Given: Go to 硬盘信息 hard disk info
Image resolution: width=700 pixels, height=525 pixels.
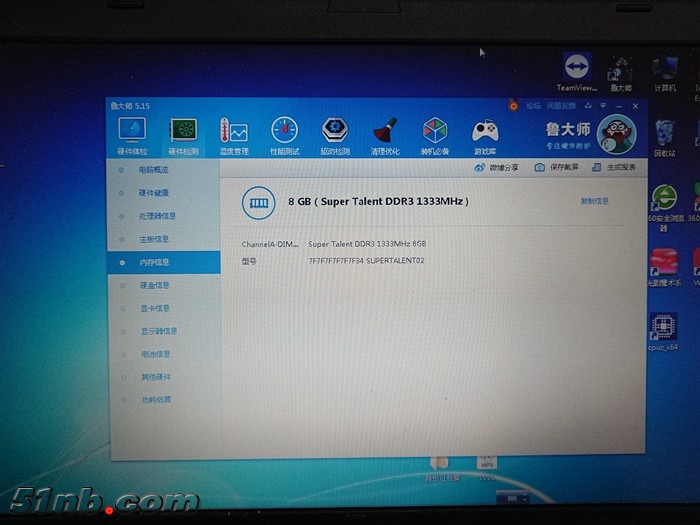Looking at the screenshot, I should [x=154, y=285].
